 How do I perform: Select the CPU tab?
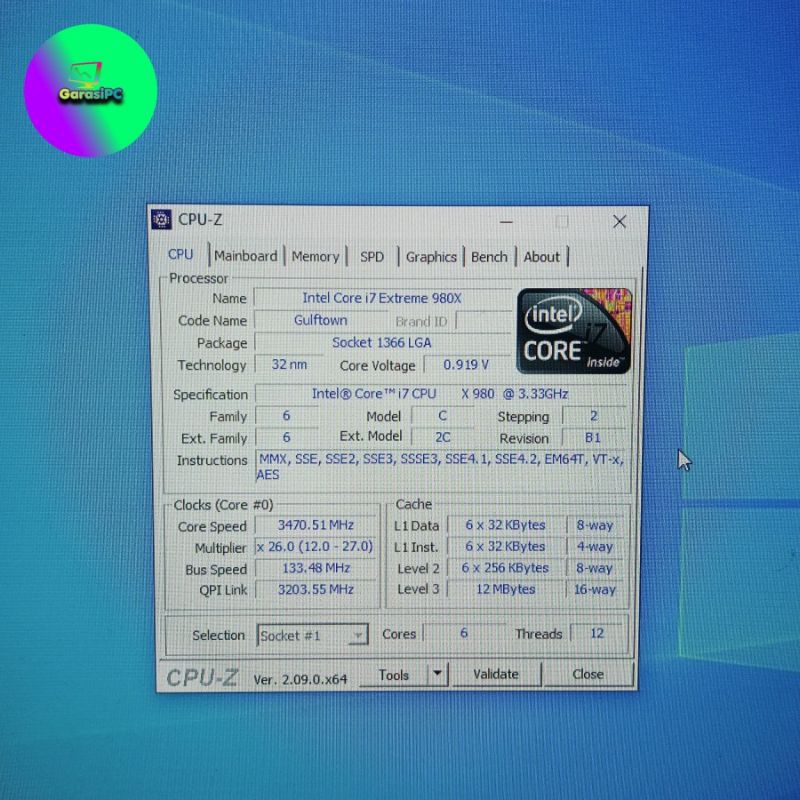point(181,255)
